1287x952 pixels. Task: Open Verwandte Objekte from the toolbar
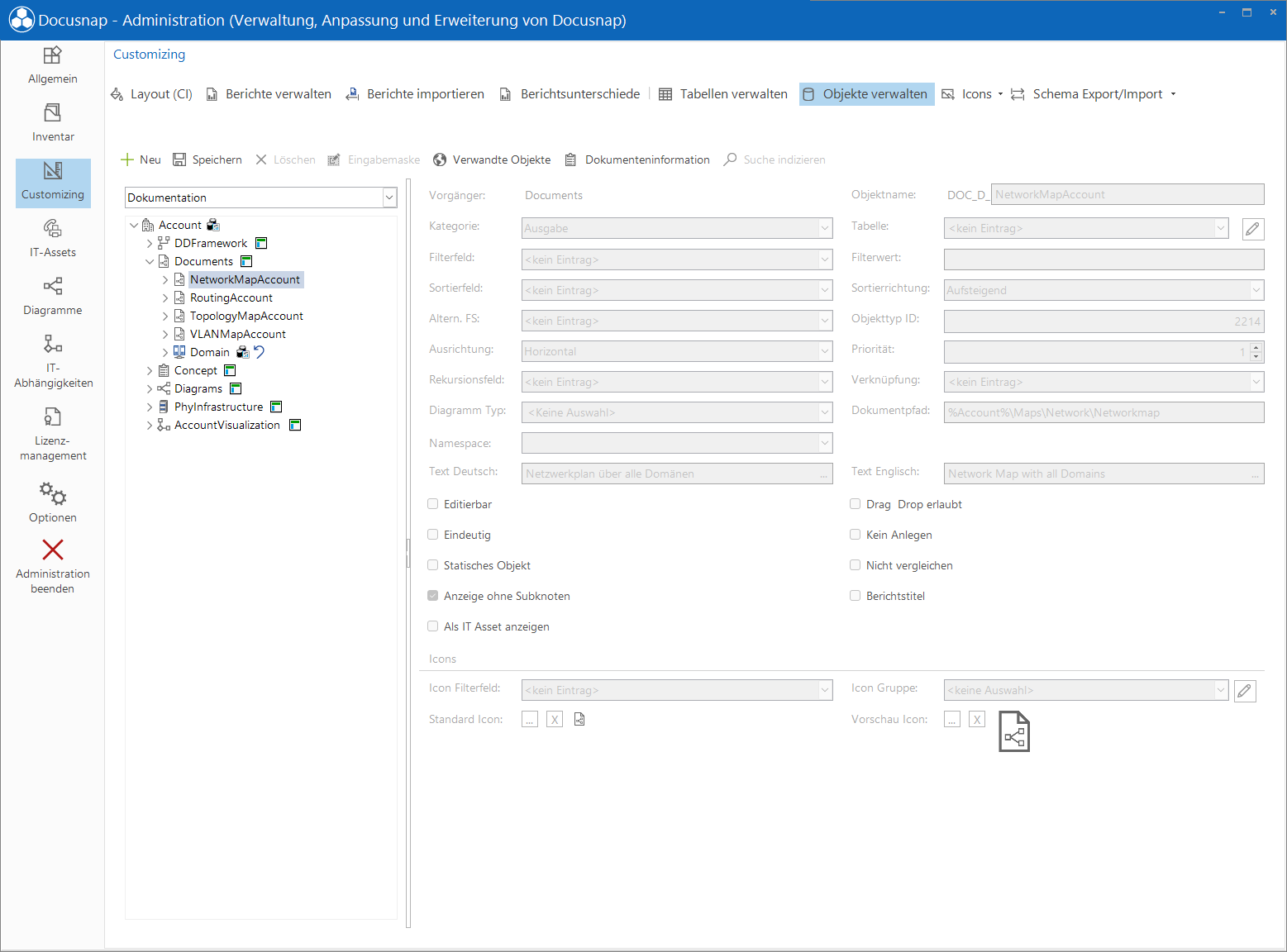click(492, 159)
